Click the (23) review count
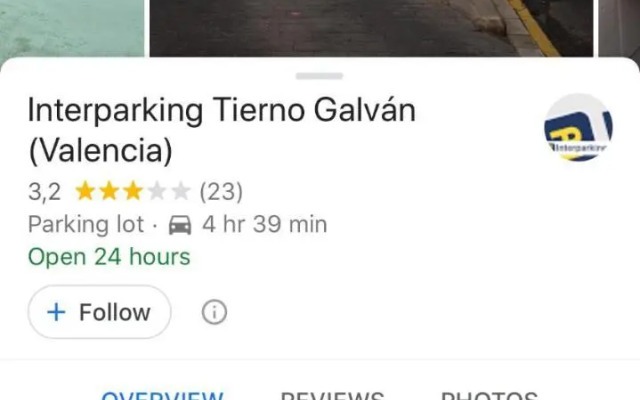Viewport: 640px width, 400px height. [x=221, y=192]
